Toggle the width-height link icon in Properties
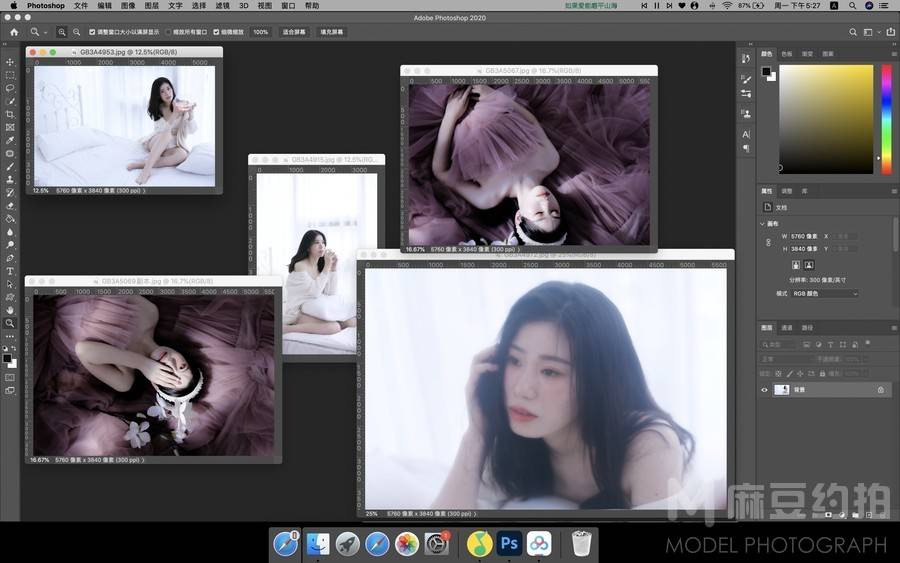This screenshot has width=900, height=563. click(x=769, y=243)
